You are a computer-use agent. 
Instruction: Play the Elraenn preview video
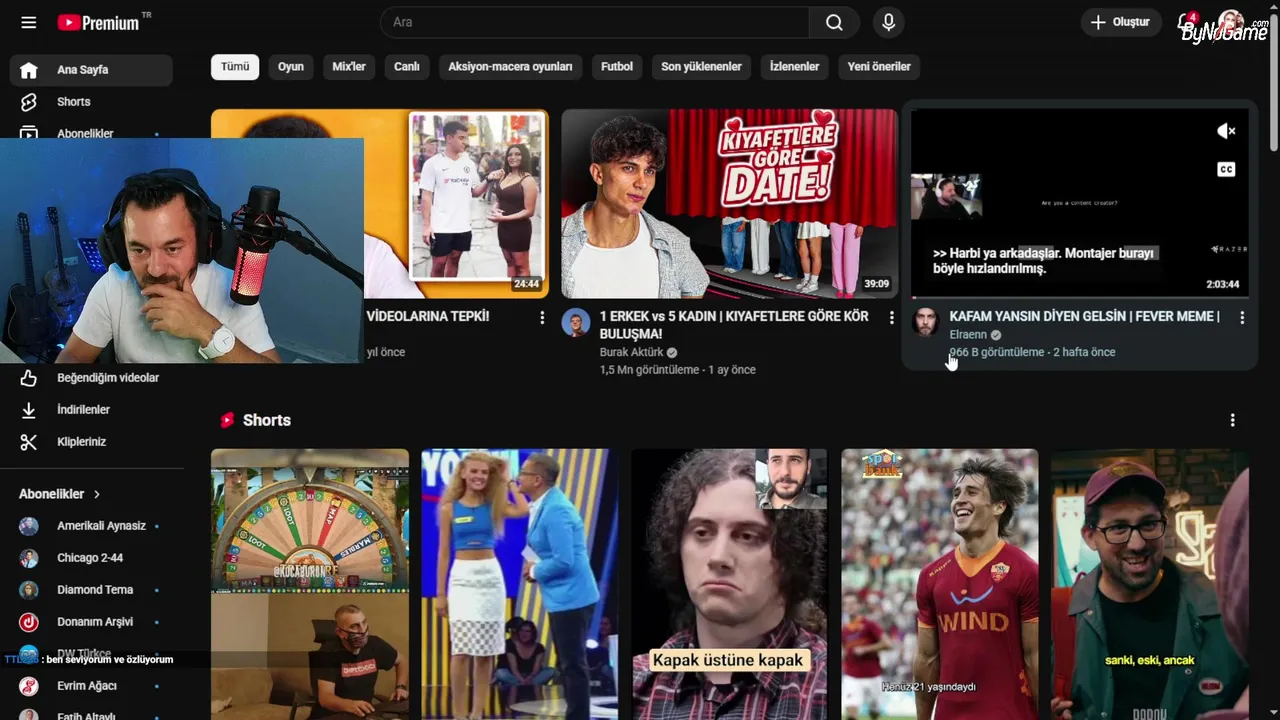pyautogui.click(x=1080, y=203)
